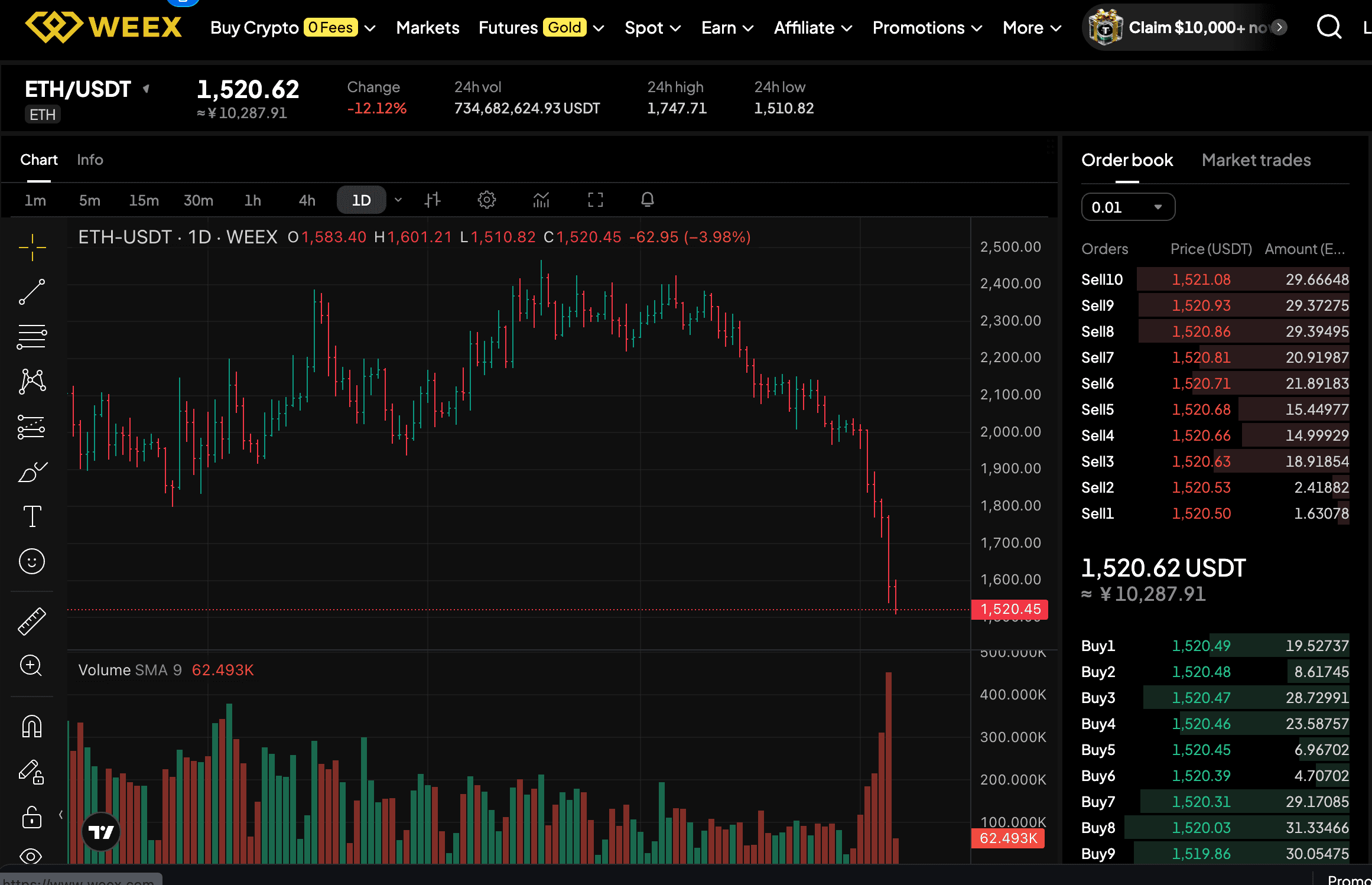This screenshot has height=885, width=1372.
Task: Expand the Earn menu
Action: click(727, 28)
